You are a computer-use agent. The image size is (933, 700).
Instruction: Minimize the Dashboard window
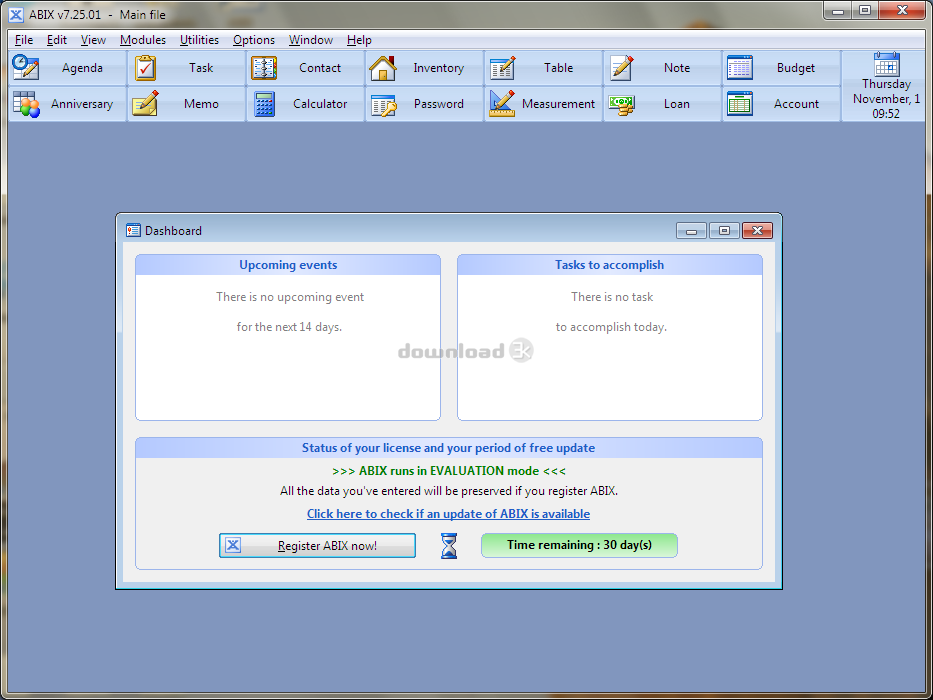pos(691,230)
